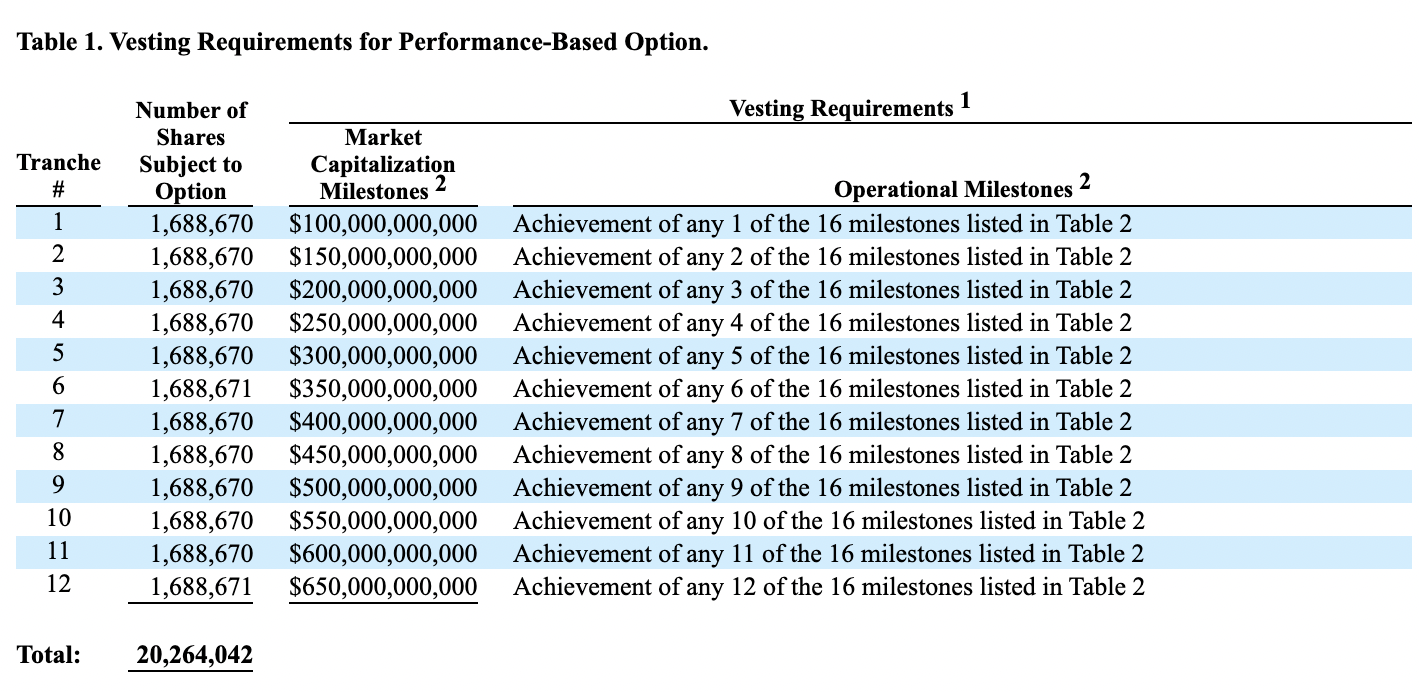Select the $650,000,000,000 market cap cell
1419x692 pixels.
[x=383, y=587]
